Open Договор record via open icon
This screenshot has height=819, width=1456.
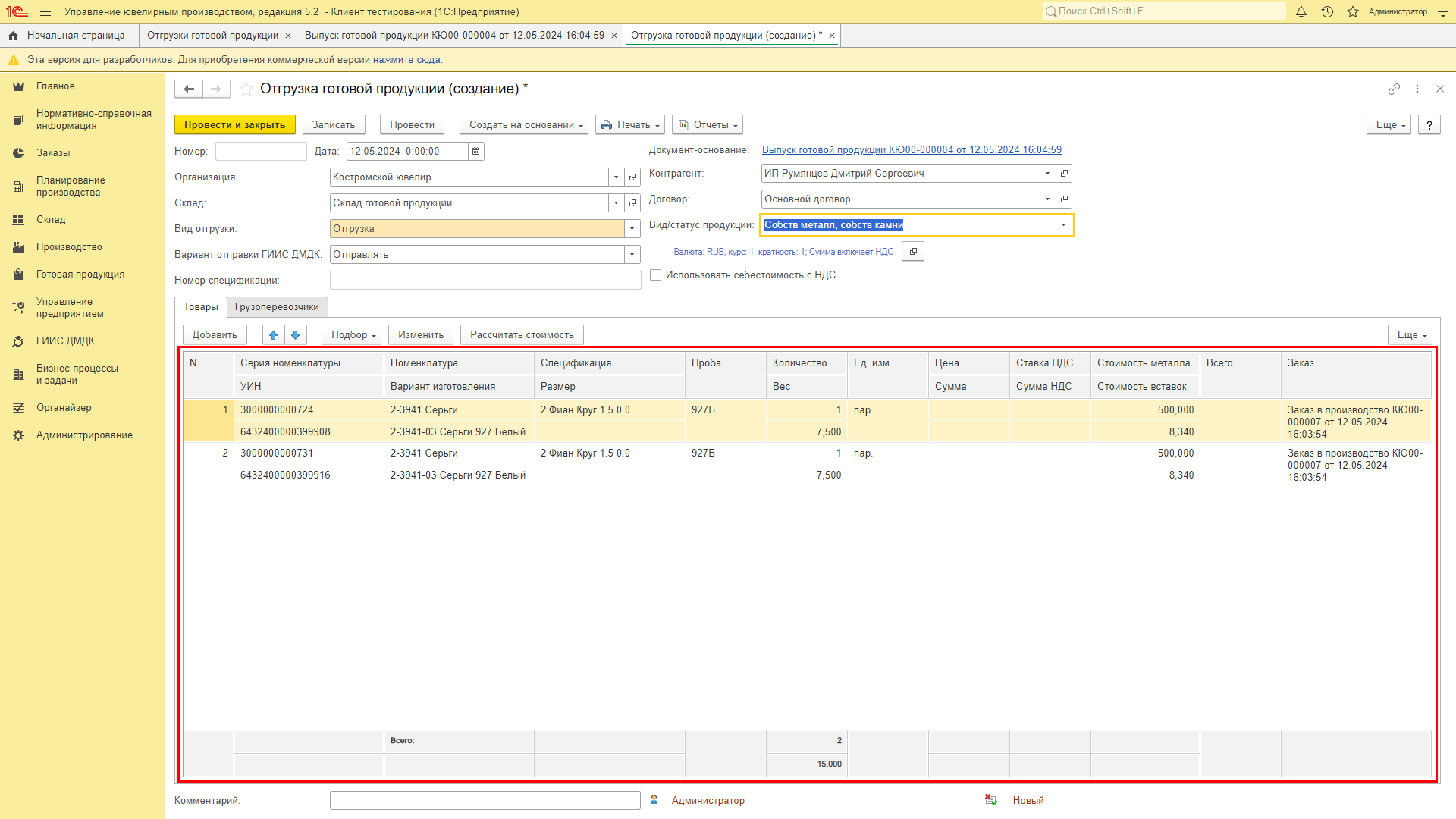coord(1064,199)
